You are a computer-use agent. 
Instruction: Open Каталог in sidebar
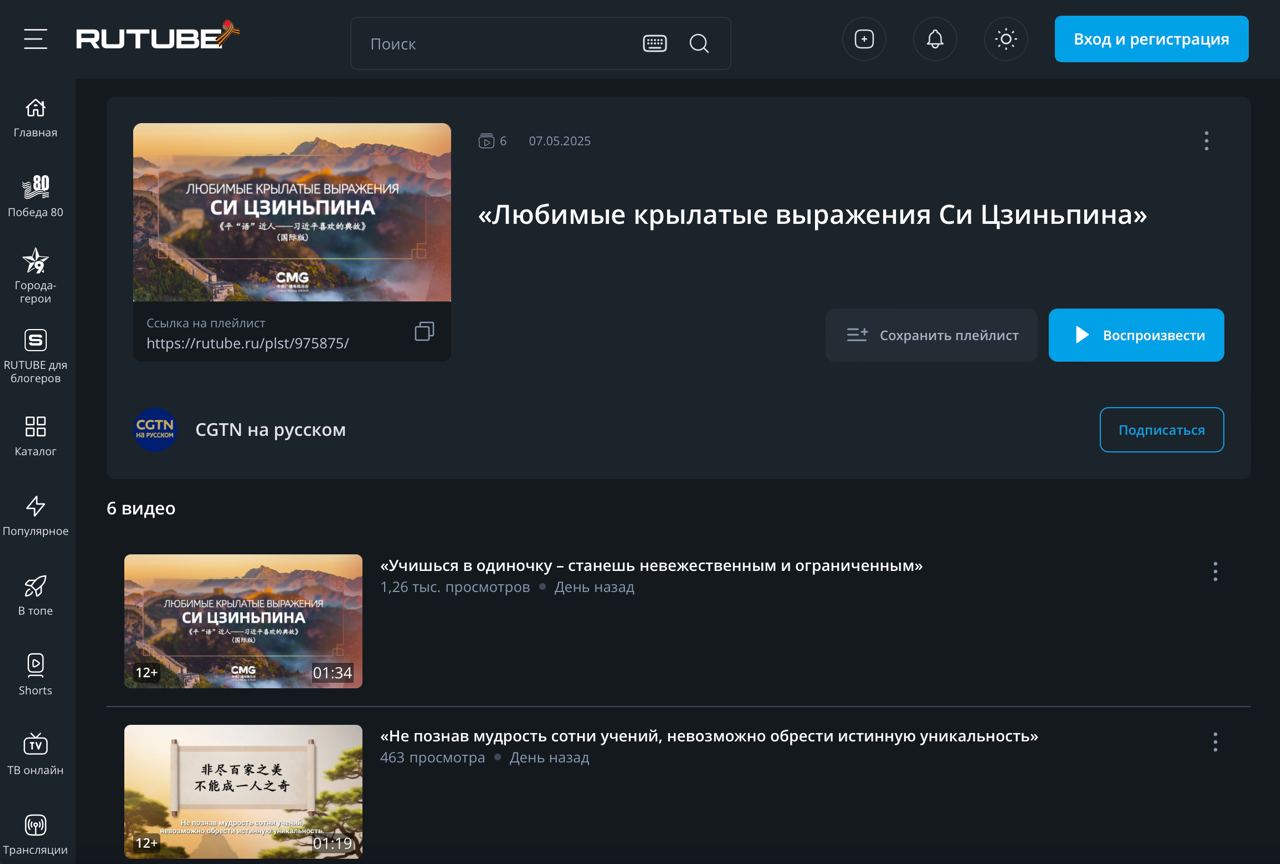pos(35,436)
